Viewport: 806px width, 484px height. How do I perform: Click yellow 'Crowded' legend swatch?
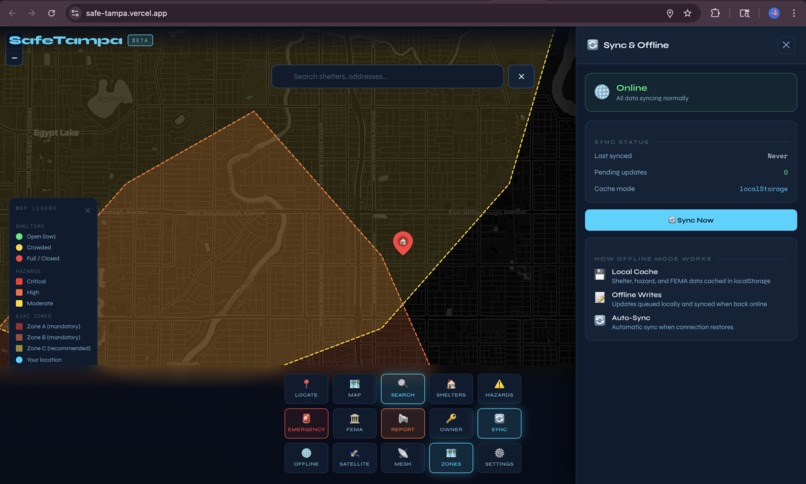click(19, 247)
